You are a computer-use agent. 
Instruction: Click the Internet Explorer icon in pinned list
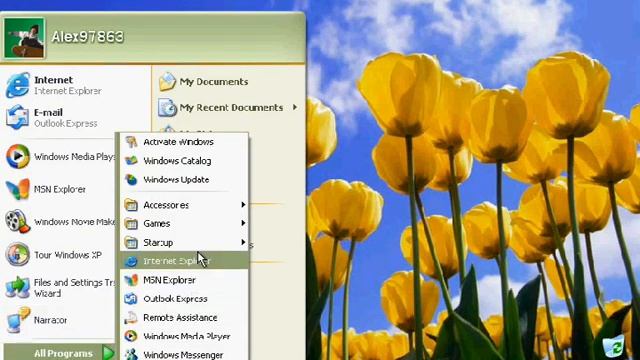tap(18, 85)
